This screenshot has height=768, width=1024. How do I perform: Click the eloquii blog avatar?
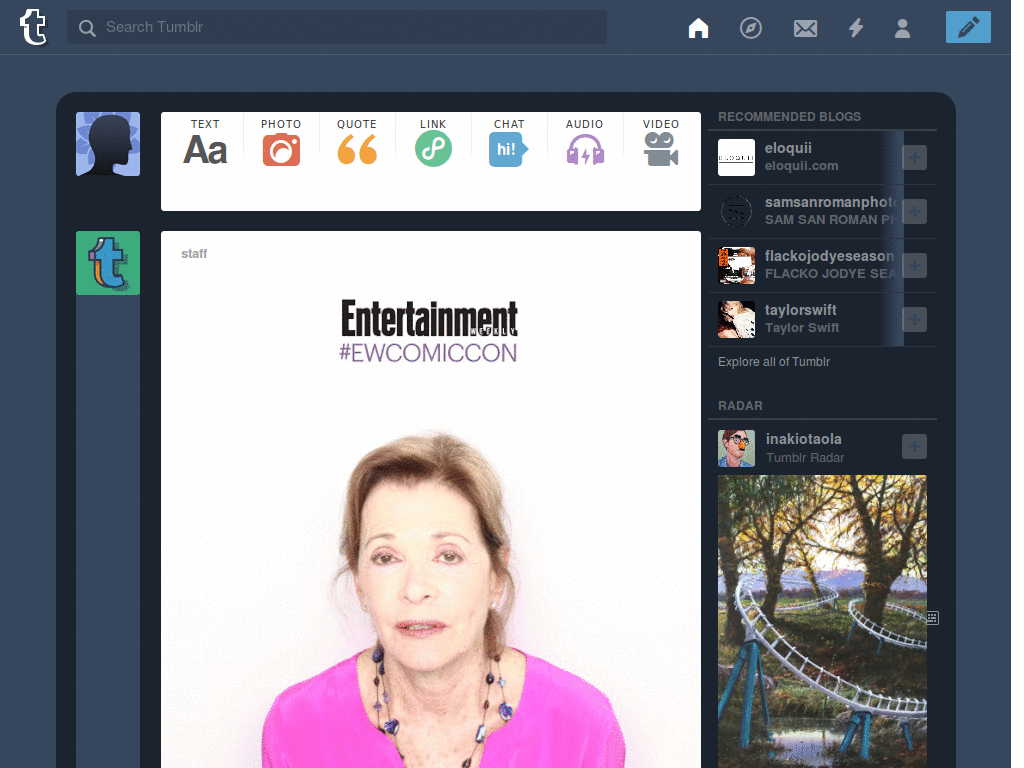point(736,157)
